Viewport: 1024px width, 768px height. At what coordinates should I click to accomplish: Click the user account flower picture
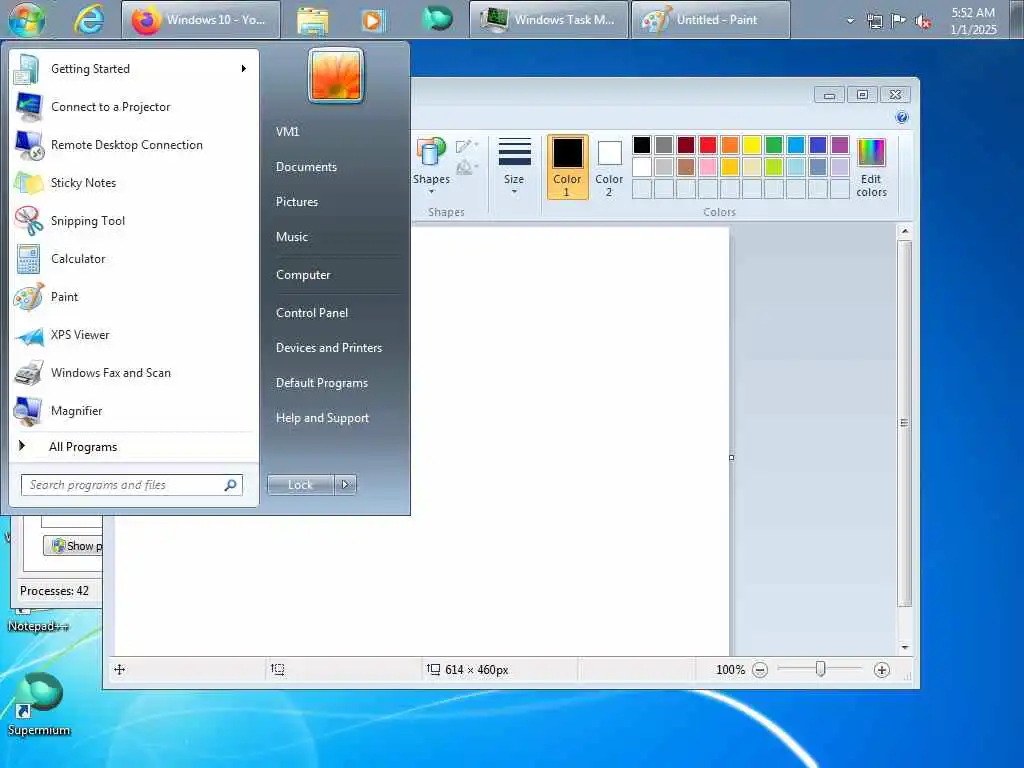click(x=336, y=76)
